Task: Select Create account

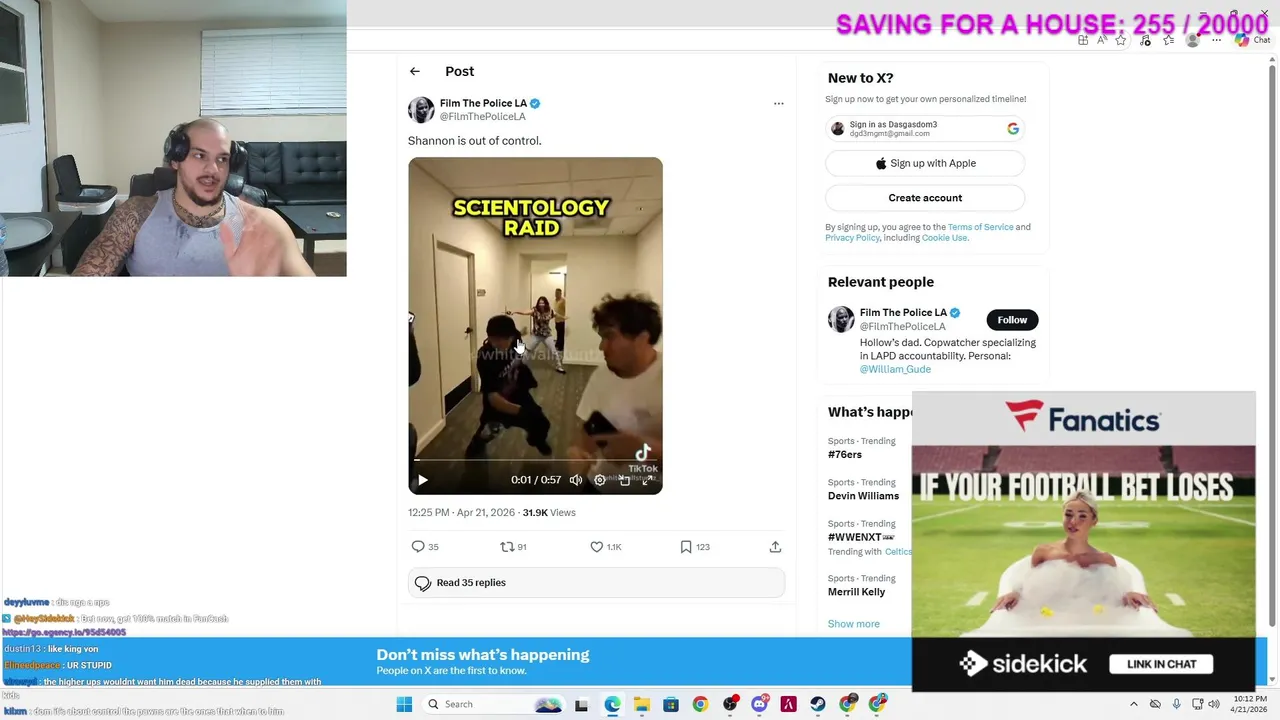Action: (925, 198)
